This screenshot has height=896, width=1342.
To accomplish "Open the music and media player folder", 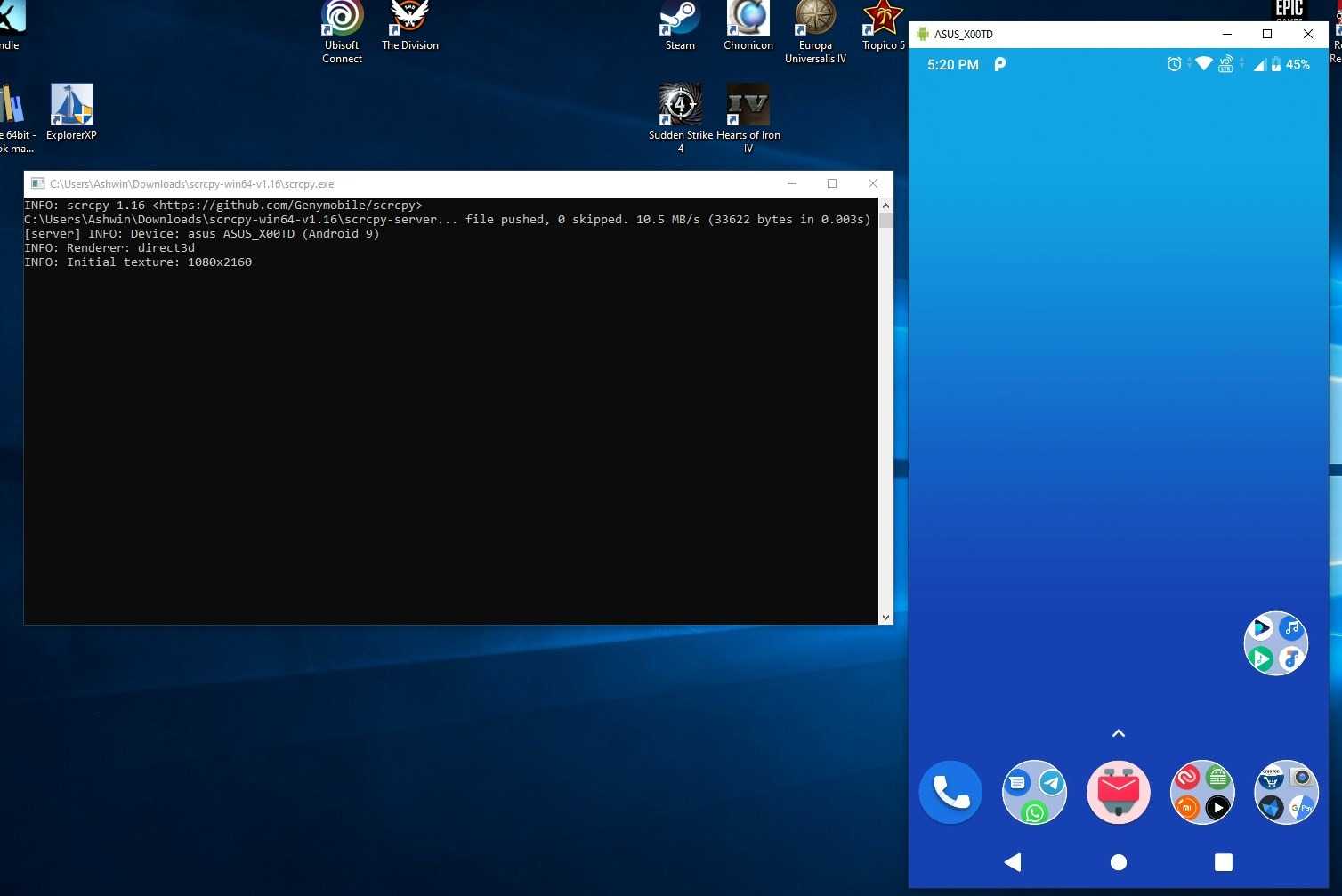I will click(x=1276, y=643).
